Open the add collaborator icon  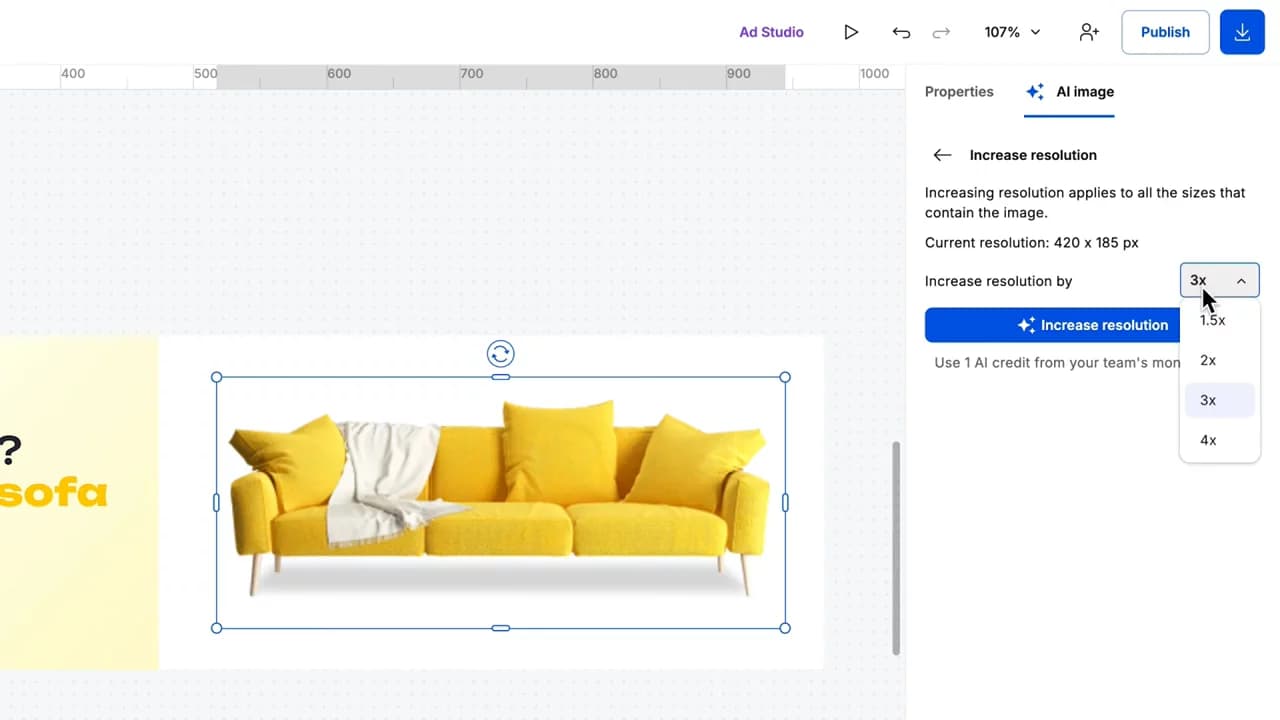pos(1089,32)
